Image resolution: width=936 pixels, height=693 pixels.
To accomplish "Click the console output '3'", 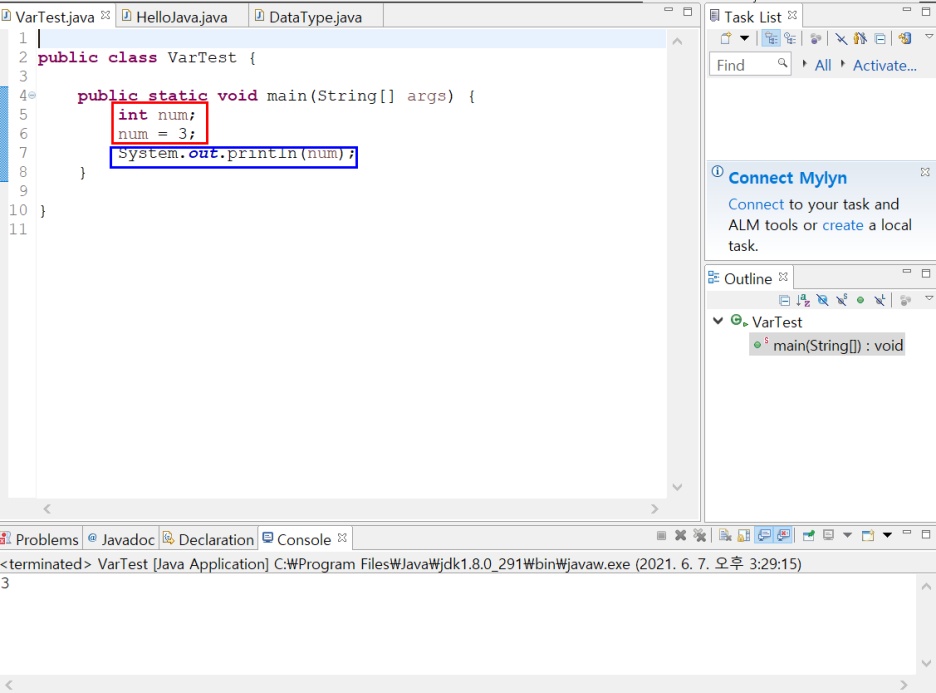I will tap(5, 583).
